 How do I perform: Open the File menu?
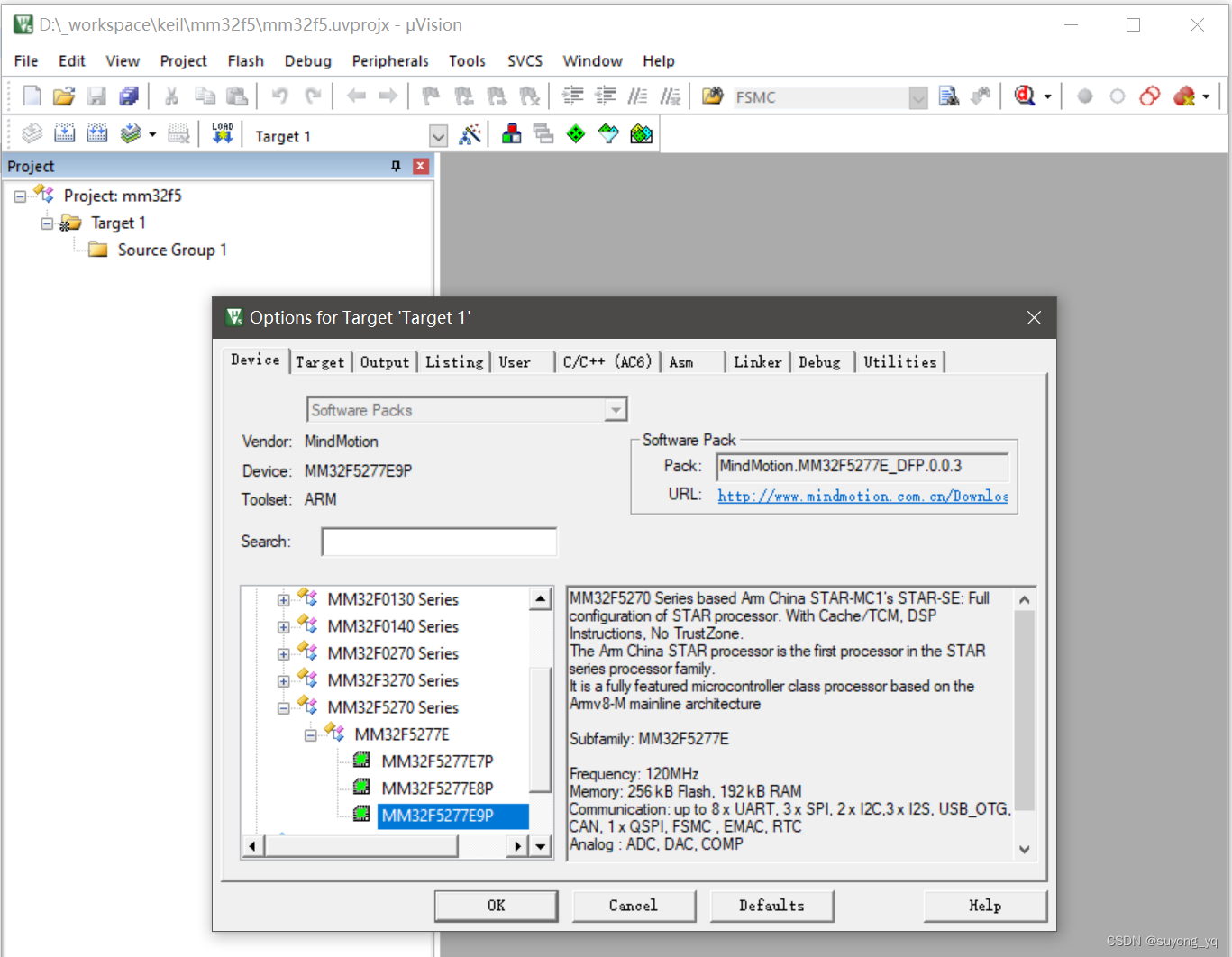point(26,60)
